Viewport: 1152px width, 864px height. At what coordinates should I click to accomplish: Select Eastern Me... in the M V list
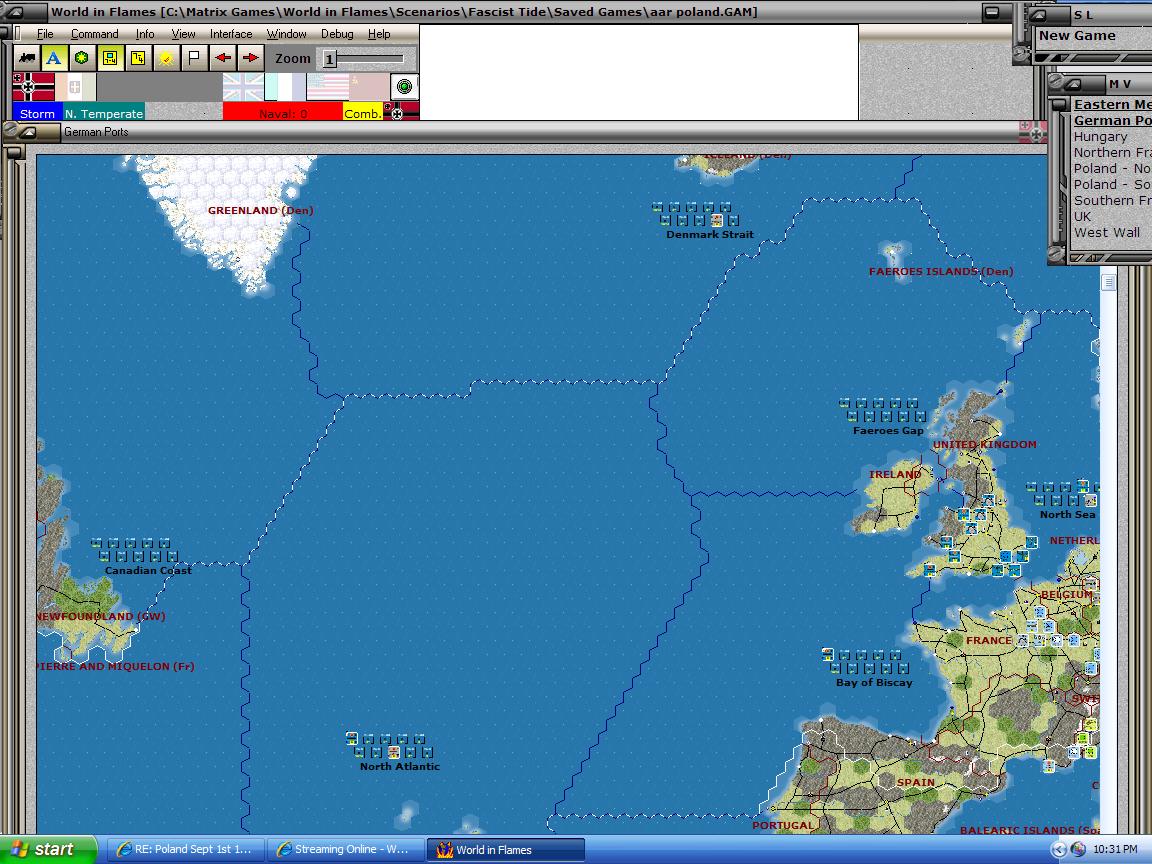pyautogui.click(x=1112, y=104)
